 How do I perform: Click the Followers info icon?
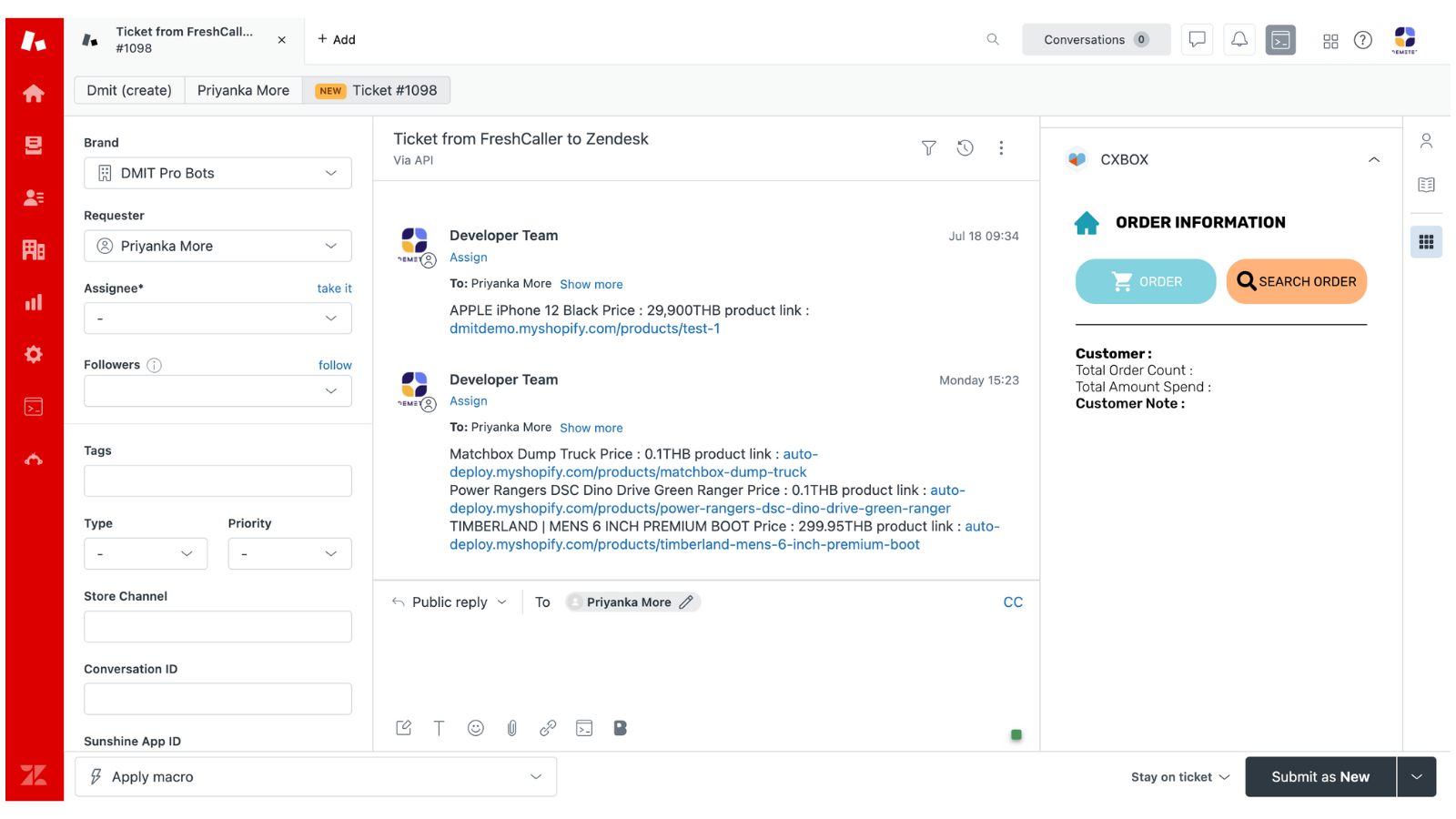[x=155, y=365]
